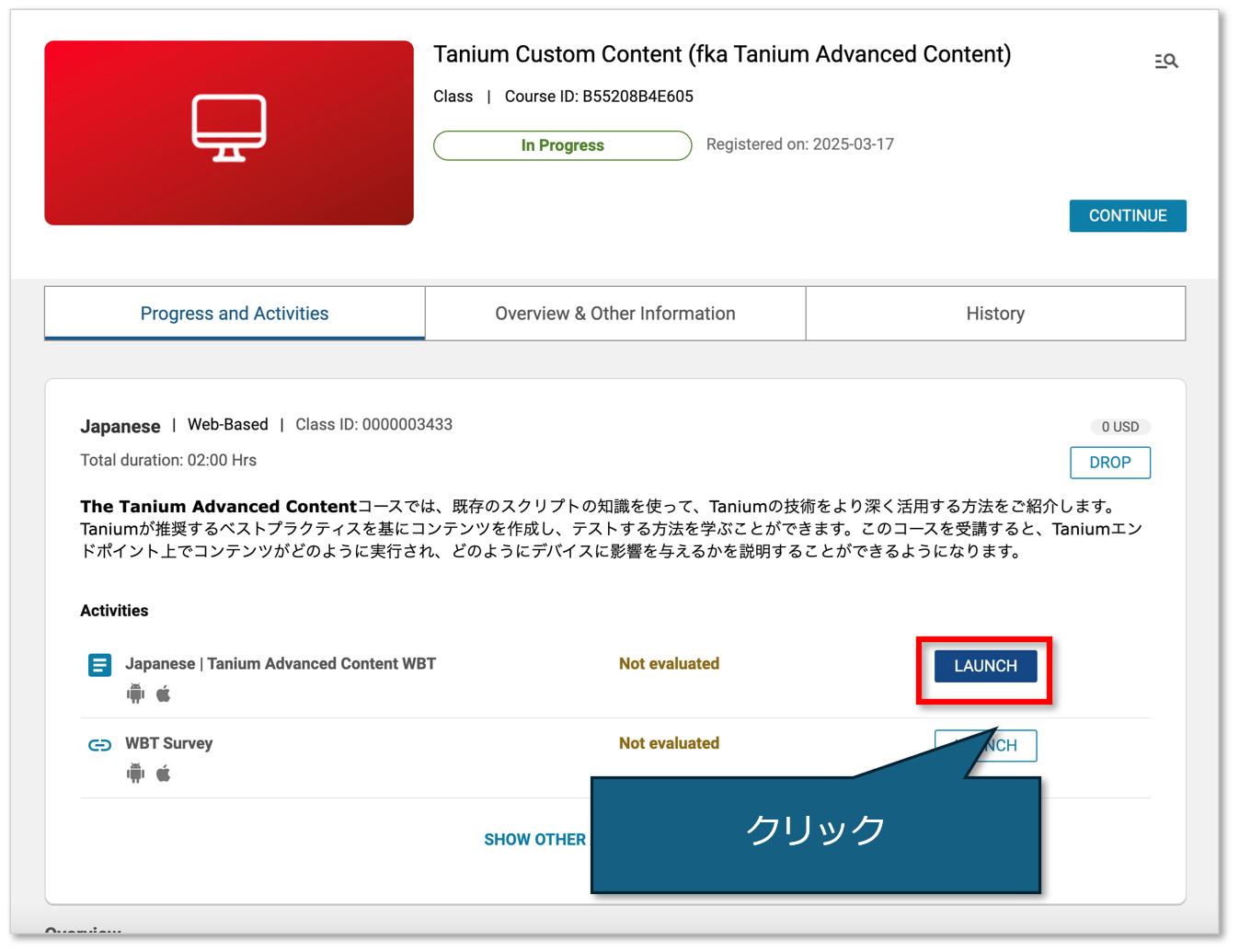1239x952 pixels.
Task: Click Not evaluated status for Advanced Content WBT
Action: (669, 664)
